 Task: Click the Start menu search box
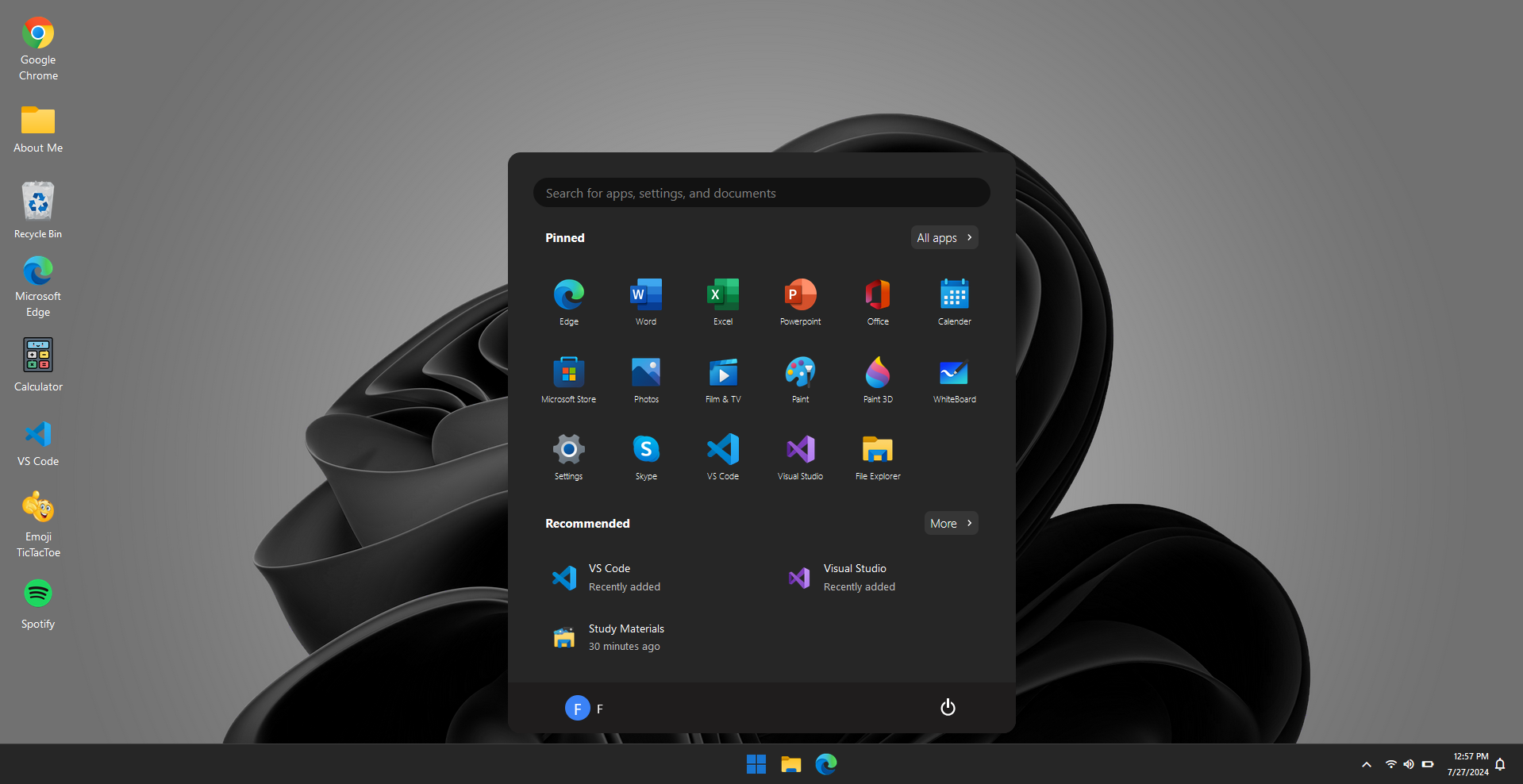(x=761, y=193)
